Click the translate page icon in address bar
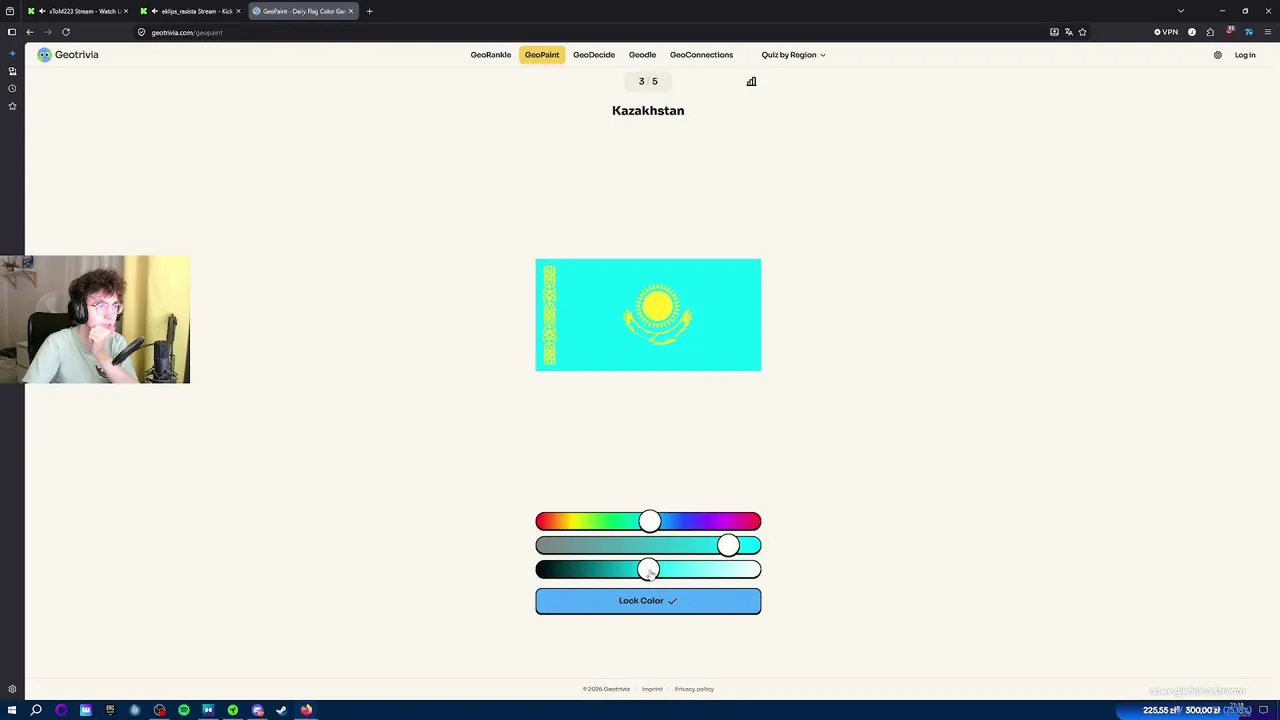The height and width of the screenshot is (720, 1280). point(1068,32)
